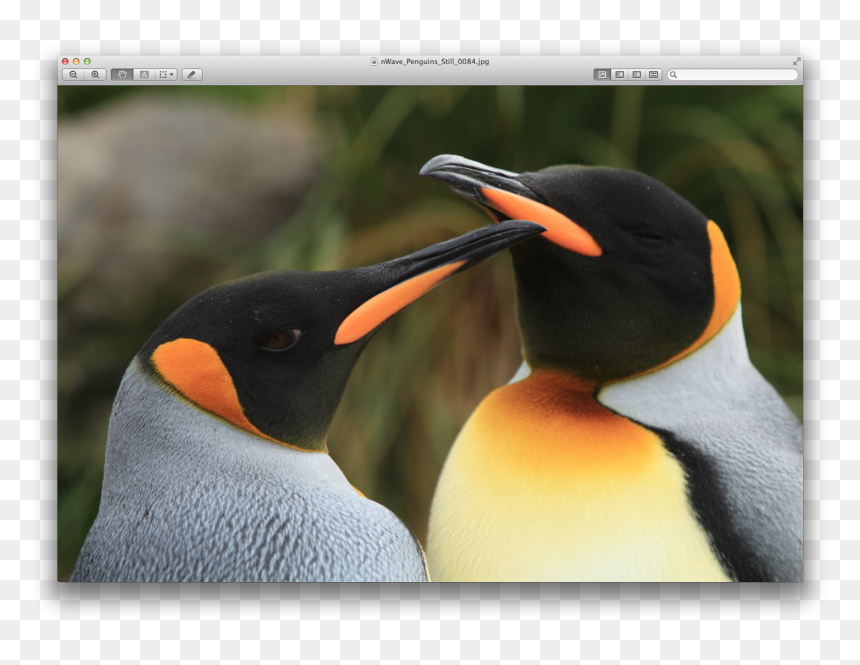Maximize the window with the green button
Viewport: 860px width, 665px height.
(87, 61)
